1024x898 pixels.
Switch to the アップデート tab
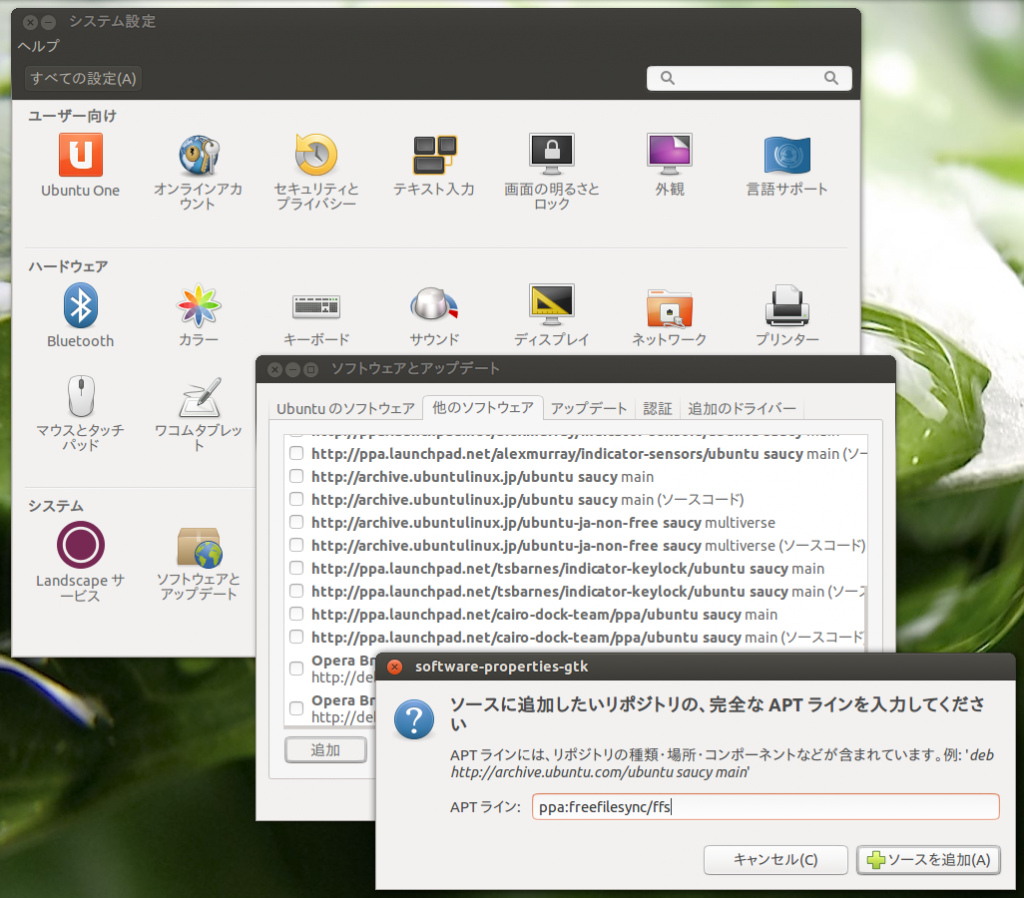pyautogui.click(x=588, y=408)
